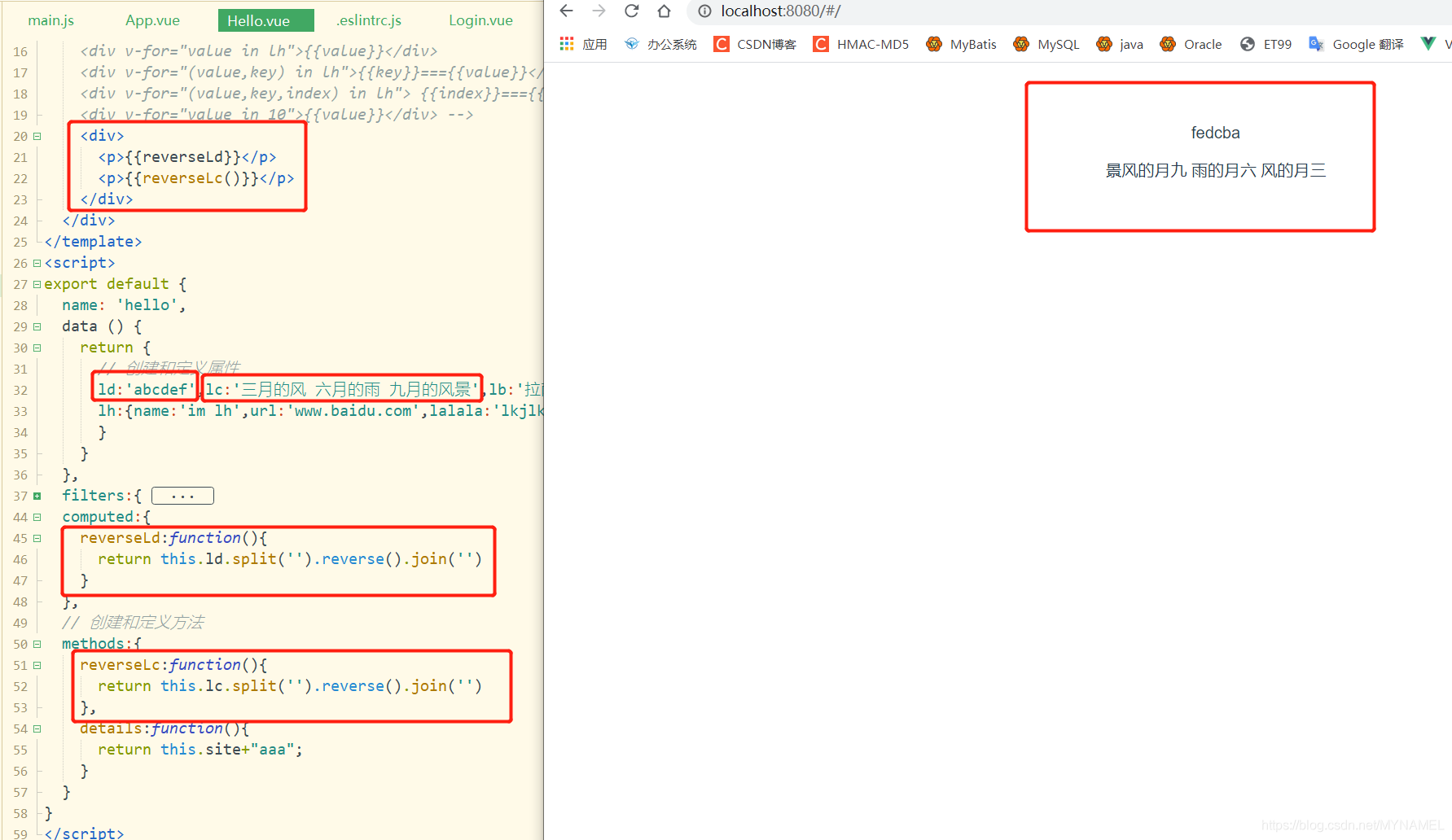Fold the return block on line 30

pos(37,348)
